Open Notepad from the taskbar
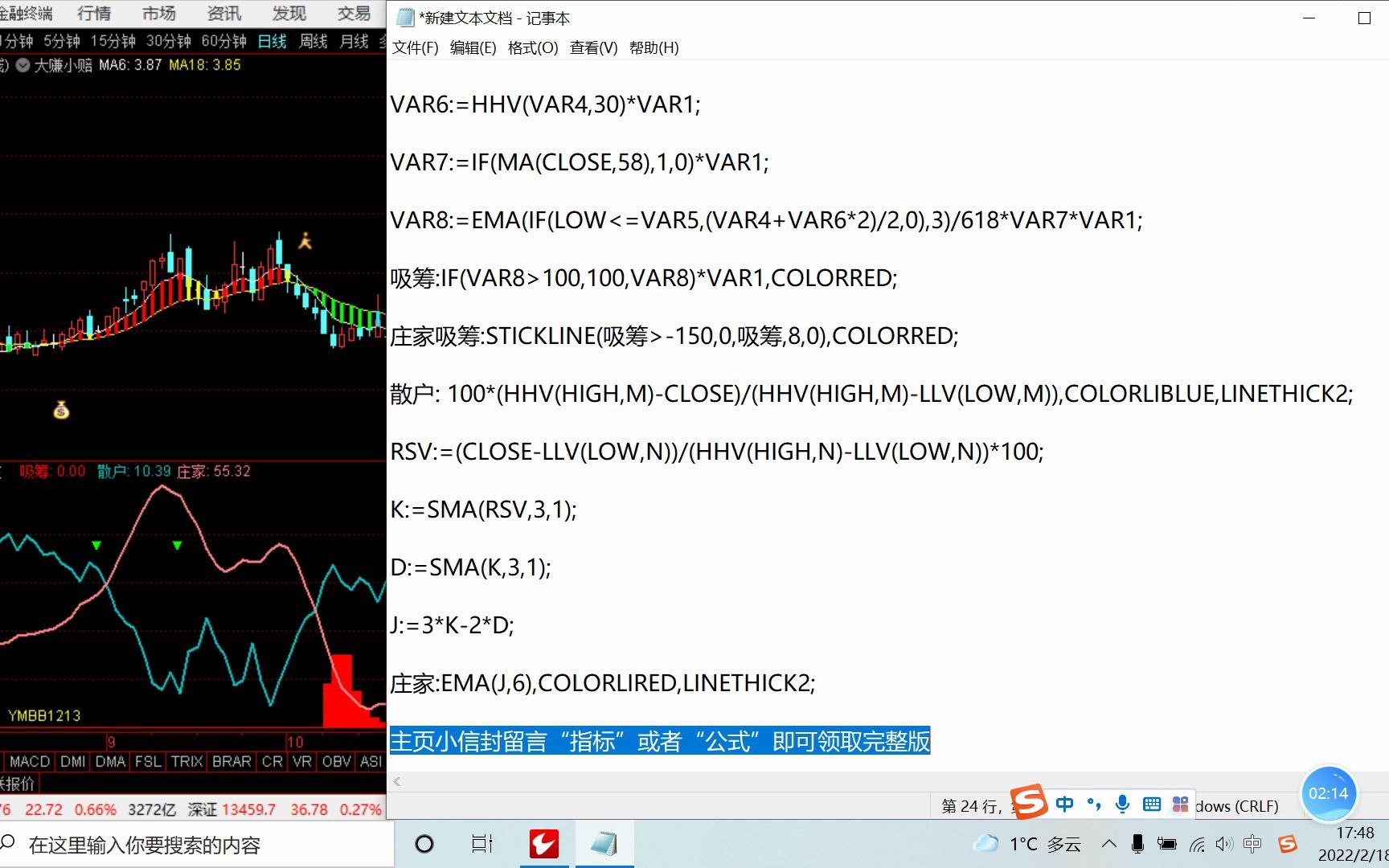1389x868 pixels. 604,844
